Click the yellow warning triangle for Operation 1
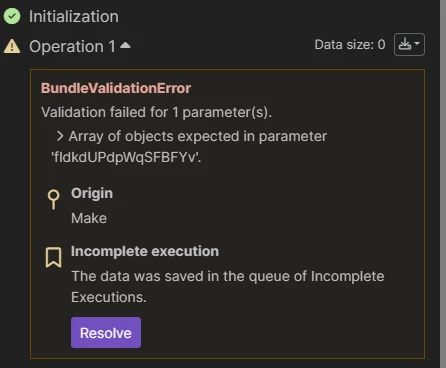 tap(12, 46)
